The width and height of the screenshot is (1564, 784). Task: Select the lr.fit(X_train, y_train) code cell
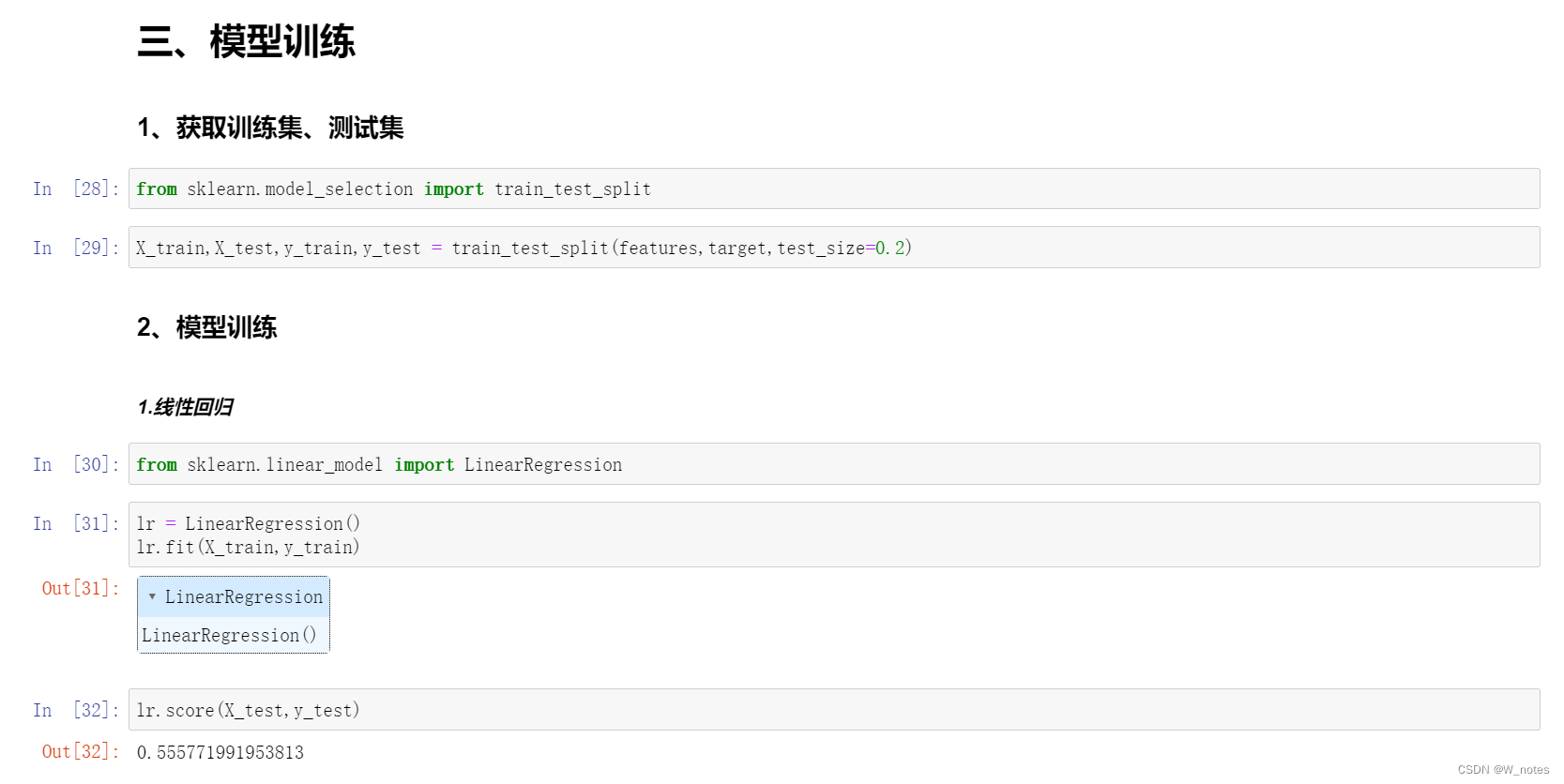coord(834,535)
